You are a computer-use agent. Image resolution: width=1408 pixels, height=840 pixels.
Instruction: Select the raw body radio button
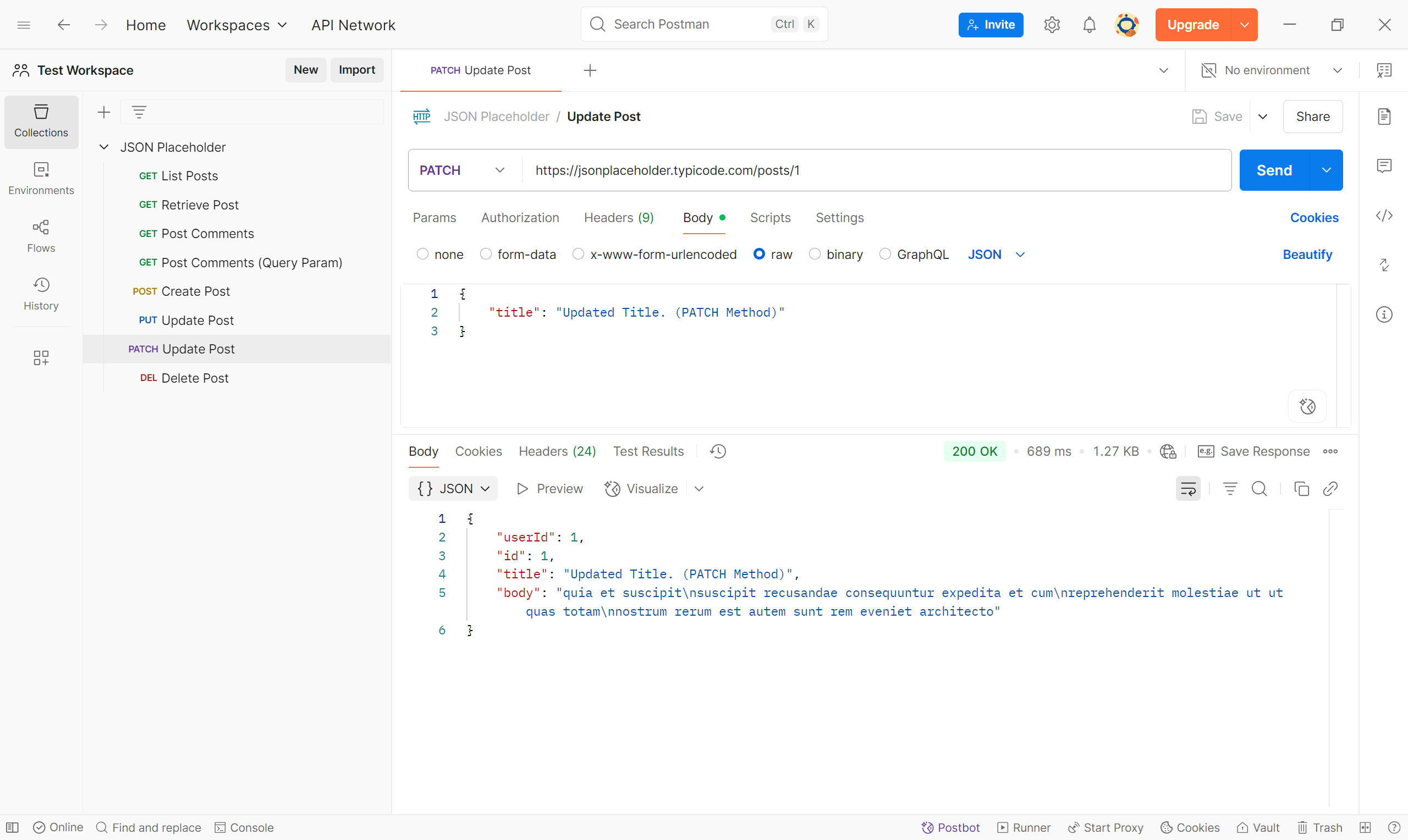coord(759,254)
